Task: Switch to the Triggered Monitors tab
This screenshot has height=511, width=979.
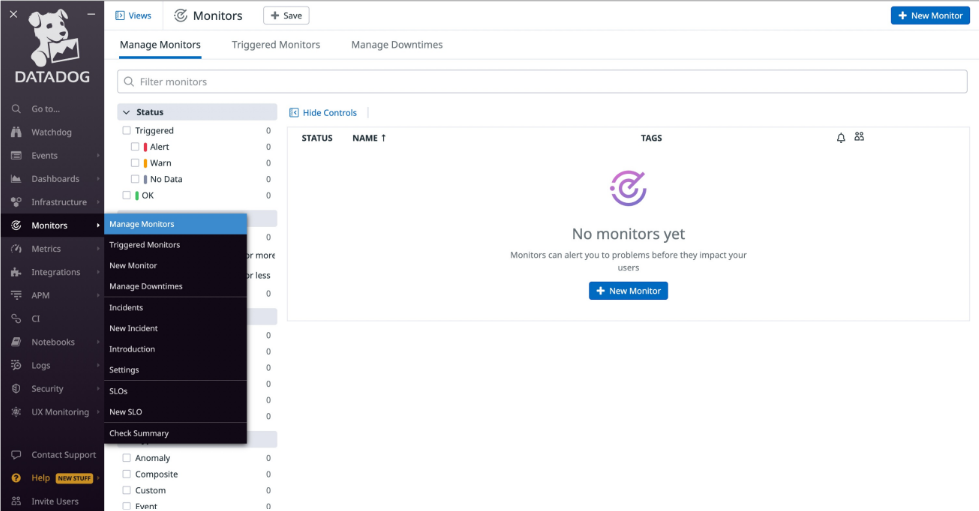Action: click(276, 45)
